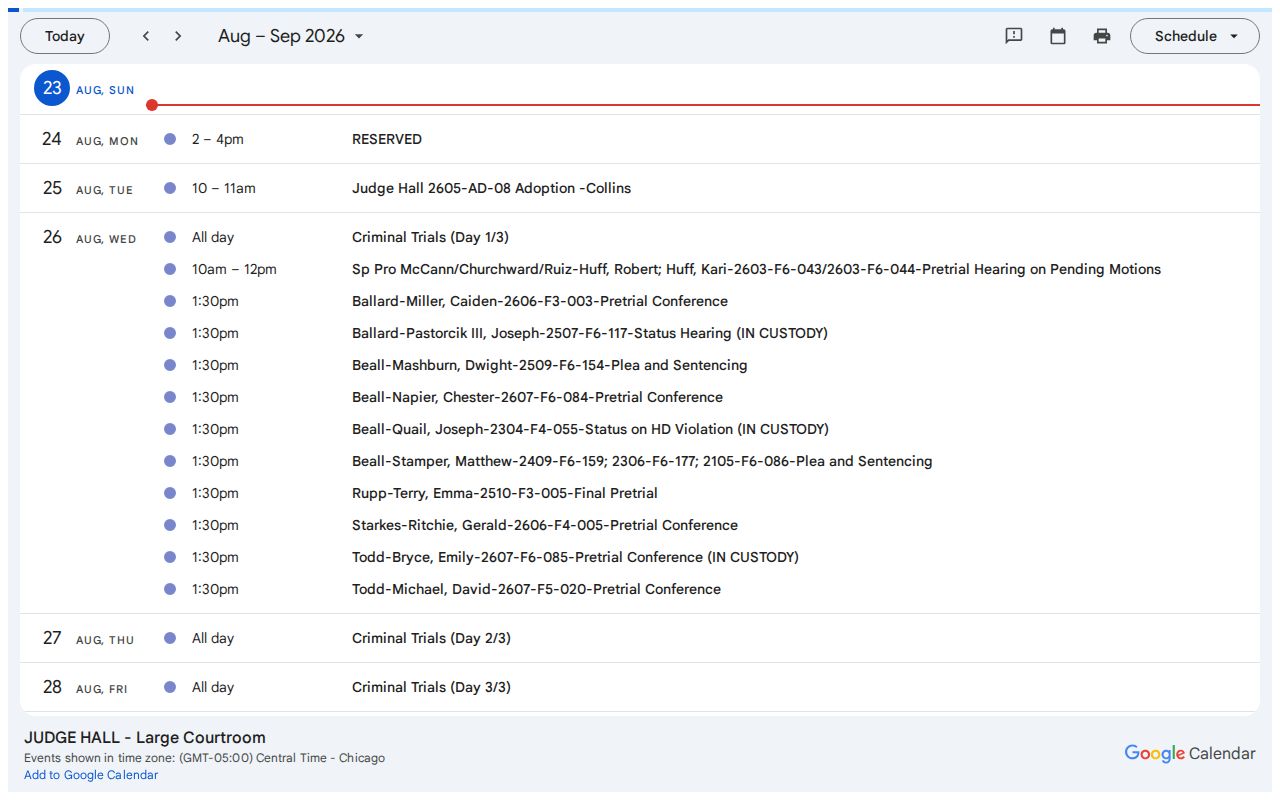Image resolution: width=1280 pixels, height=800 pixels.
Task: Select the 23 Aug Sunday date circle
Action: pyautogui.click(x=52, y=88)
